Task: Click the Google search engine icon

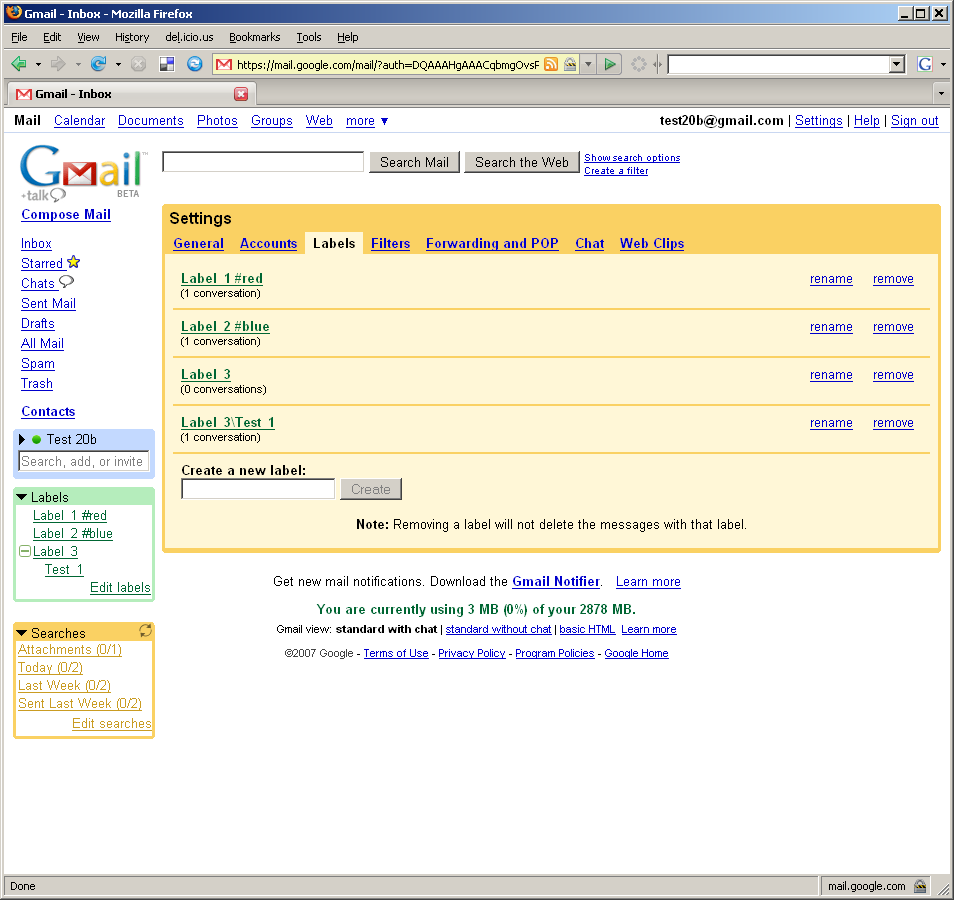Action: coord(925,64)
